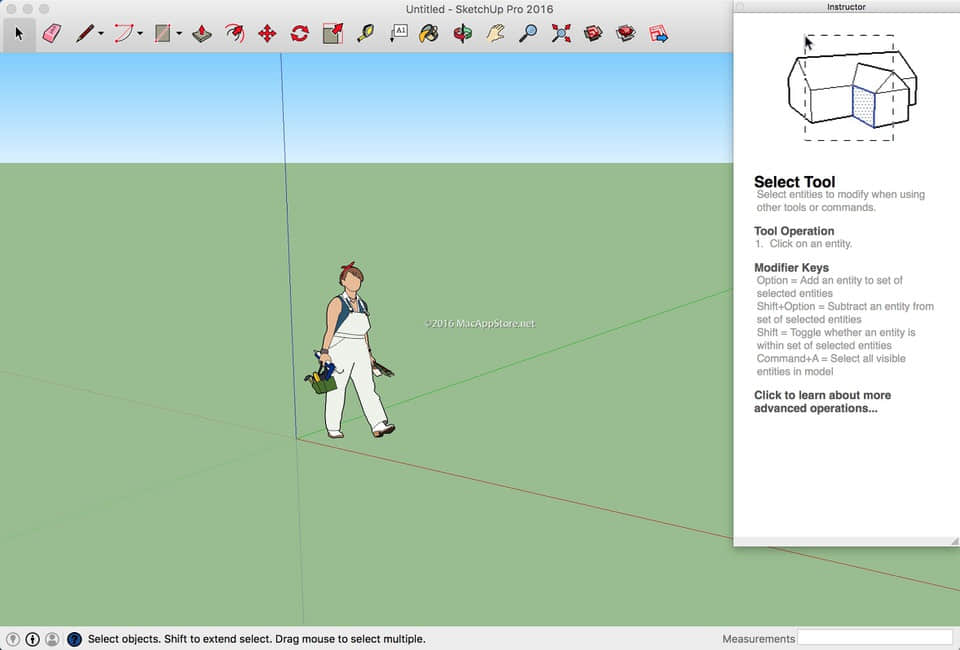Open the Arc tool dropdown arrow
960x650 pixels.
pos(140,34)
